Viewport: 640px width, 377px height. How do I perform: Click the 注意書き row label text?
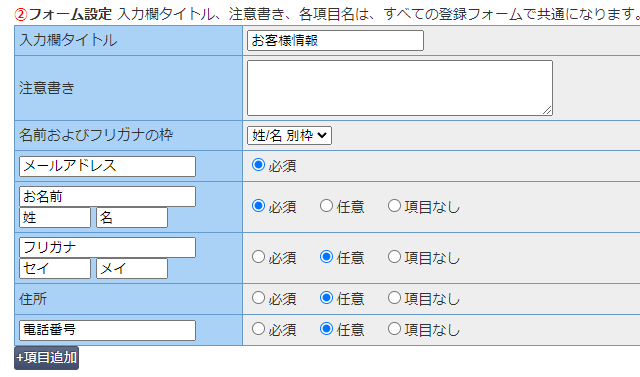click(x=47, y=88)
